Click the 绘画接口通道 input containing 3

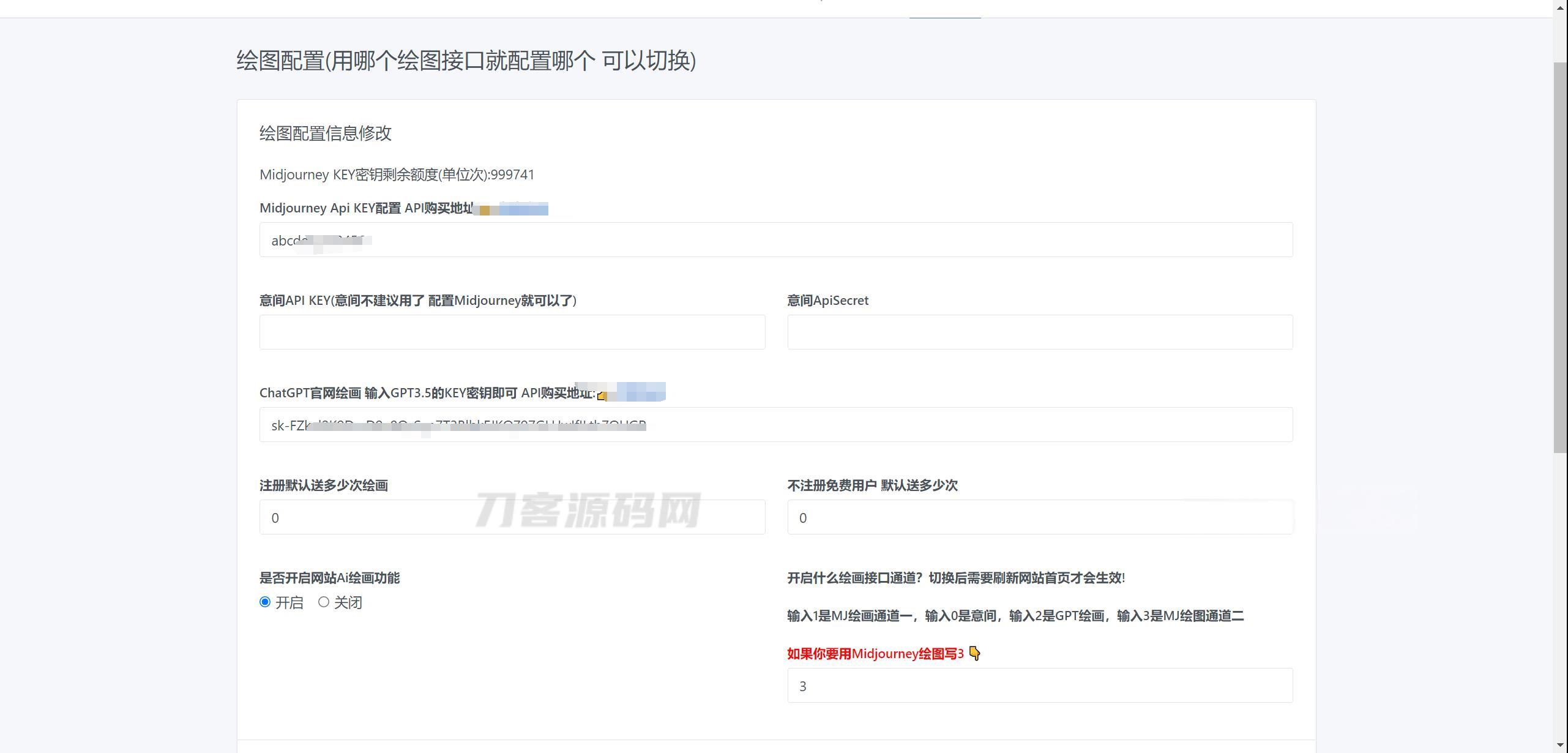click(1040, 686)
